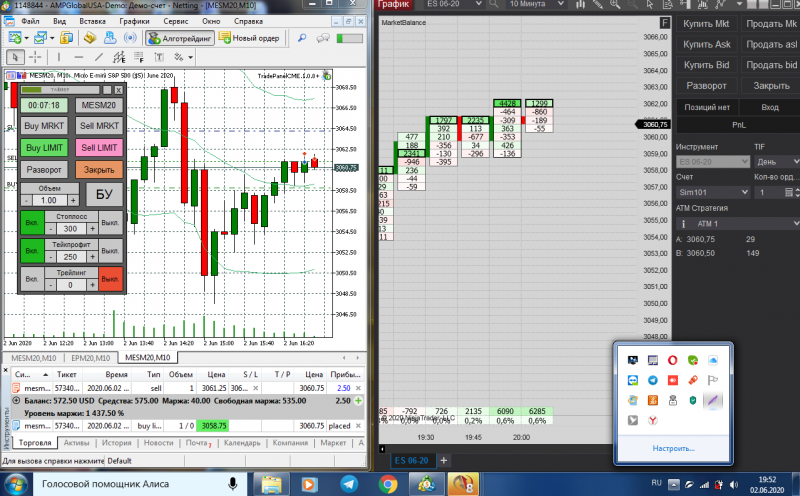This screenshot has width=800, height=496.
Task: Toggle the БУ breakeven button
Action: point(104,194)
